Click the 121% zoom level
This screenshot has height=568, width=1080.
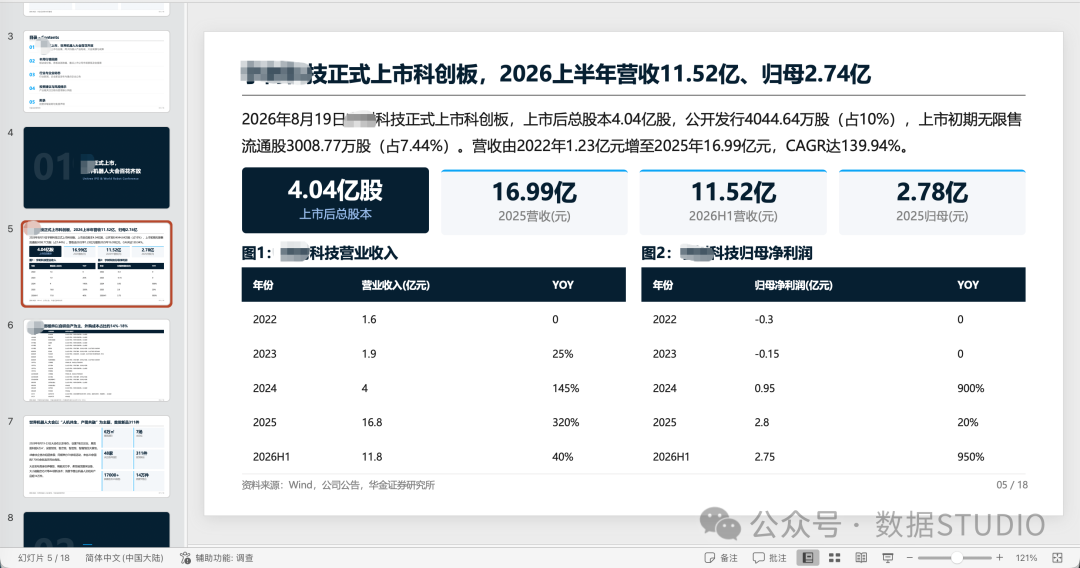coord(1026,558)
